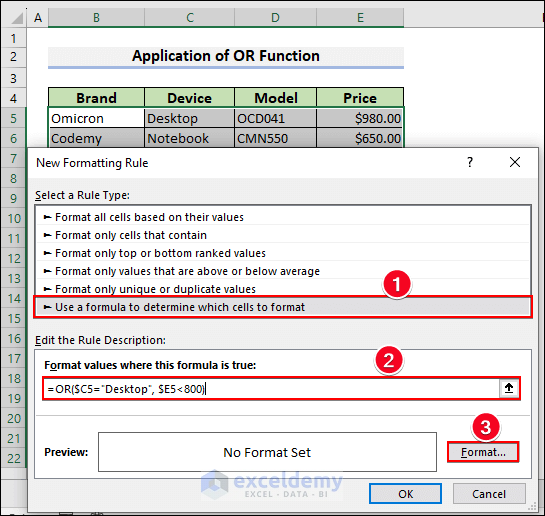Select row 6 header
Image resolution: width=545 pixels, height=516 pixels.
[14, 138]
